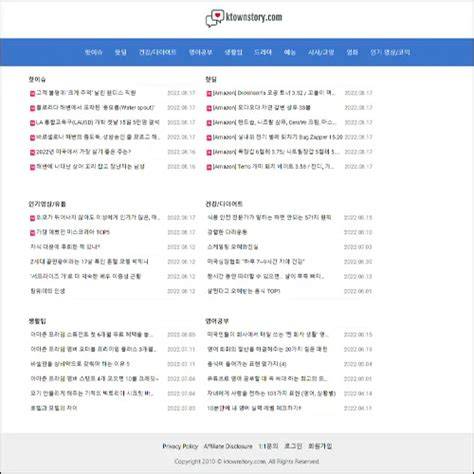Image resolution: width=474 pixels, height=474 pixels.
Task: Open the last navigation item, 인기 영상
Action: coord(390,52)
